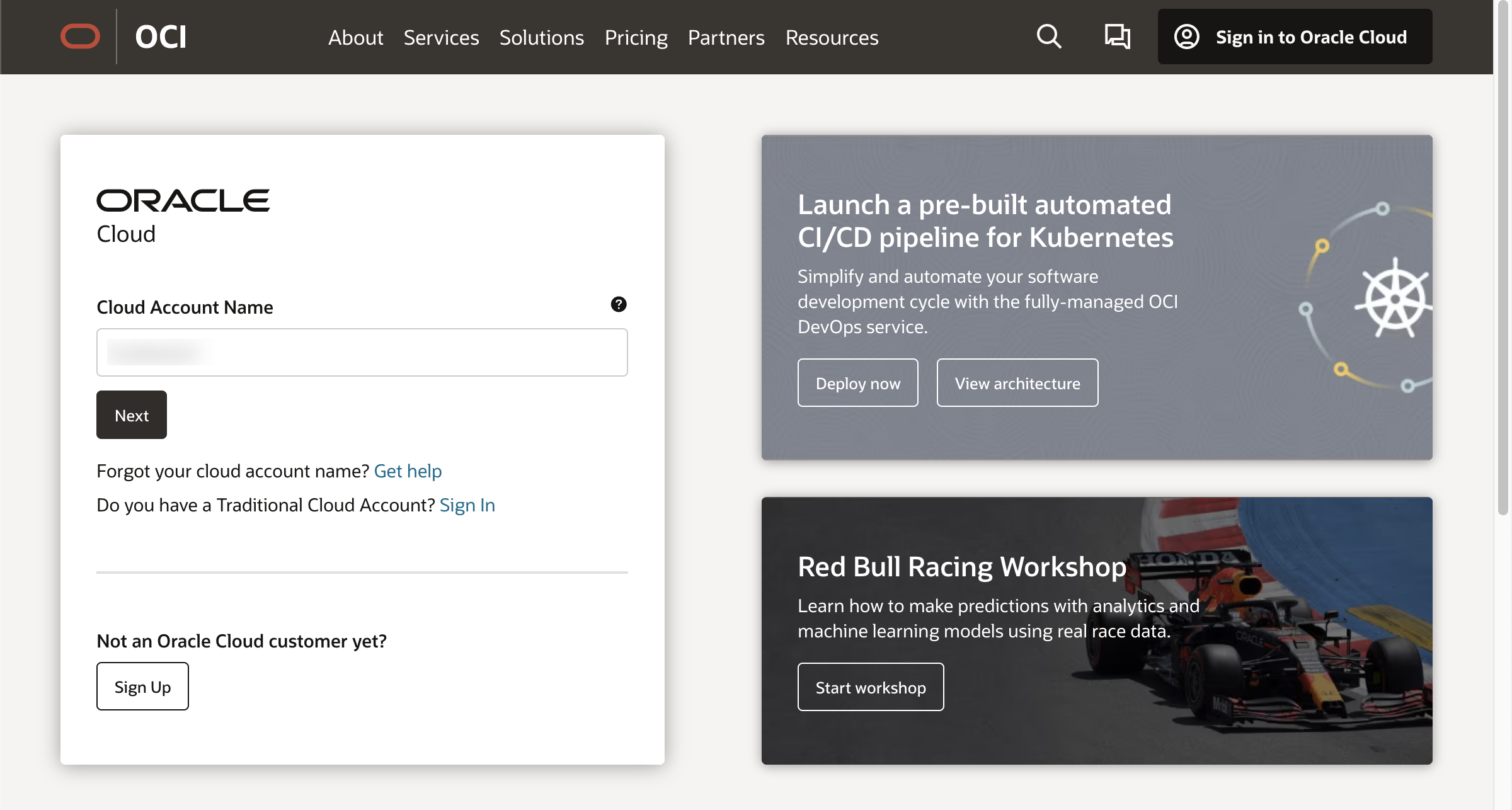Click the help question mark icon

(x=619, y=304)
